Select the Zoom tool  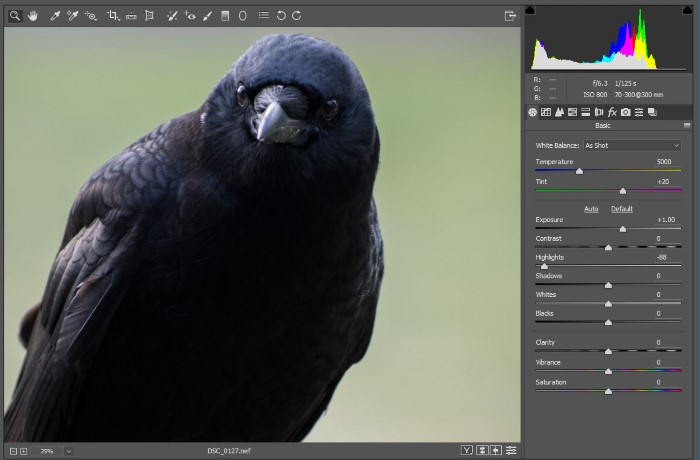(x=15, y=16)
